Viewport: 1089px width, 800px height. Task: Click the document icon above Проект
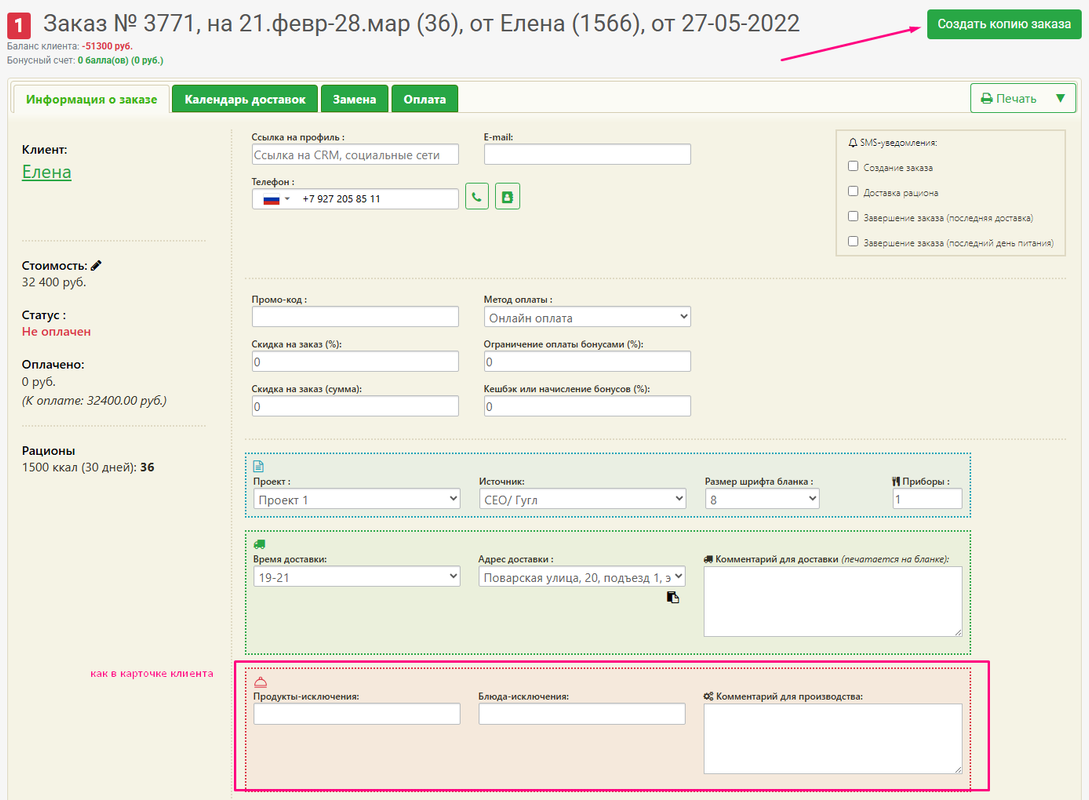[259, 466]
